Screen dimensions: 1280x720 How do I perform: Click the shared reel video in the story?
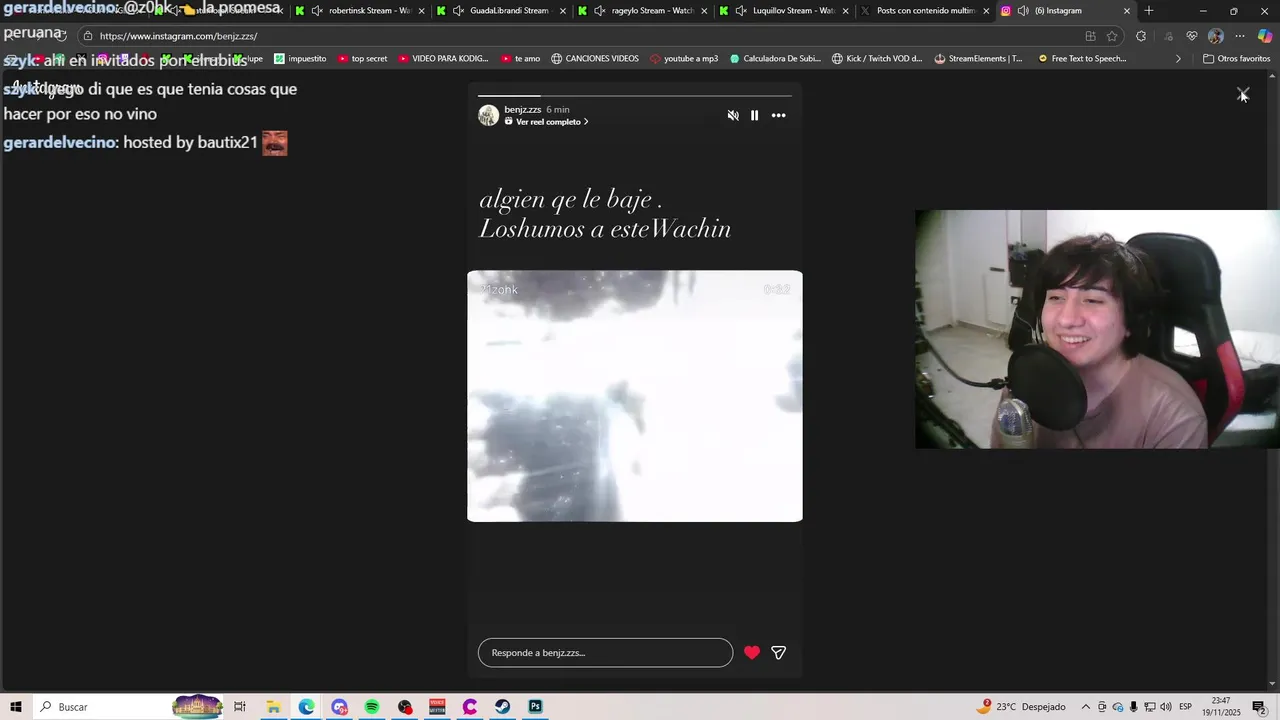635,396
